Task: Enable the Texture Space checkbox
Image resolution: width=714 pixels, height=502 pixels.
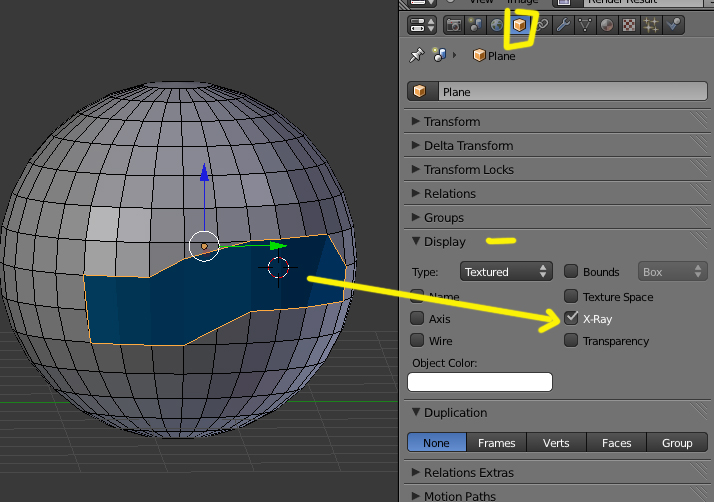Action: (x=571, y=296)
